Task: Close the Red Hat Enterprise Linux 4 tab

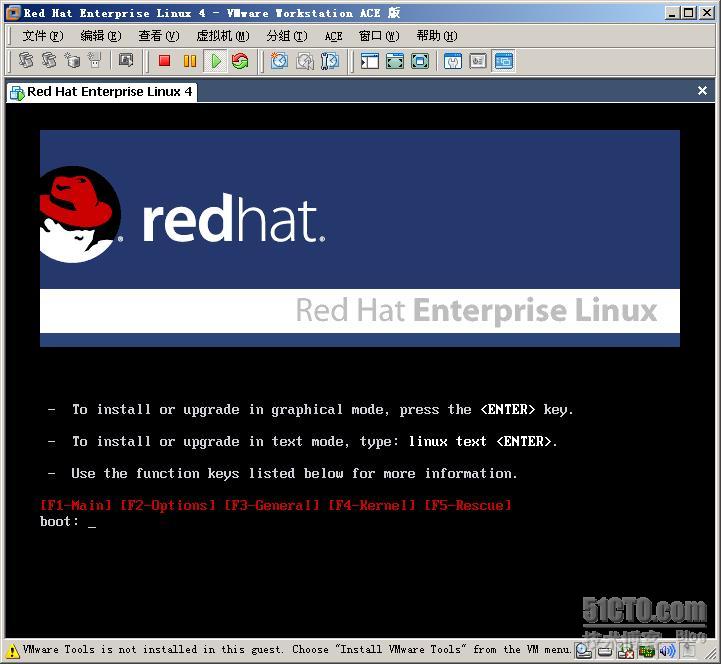Action: pyautogui.click(x=702, y=91)
